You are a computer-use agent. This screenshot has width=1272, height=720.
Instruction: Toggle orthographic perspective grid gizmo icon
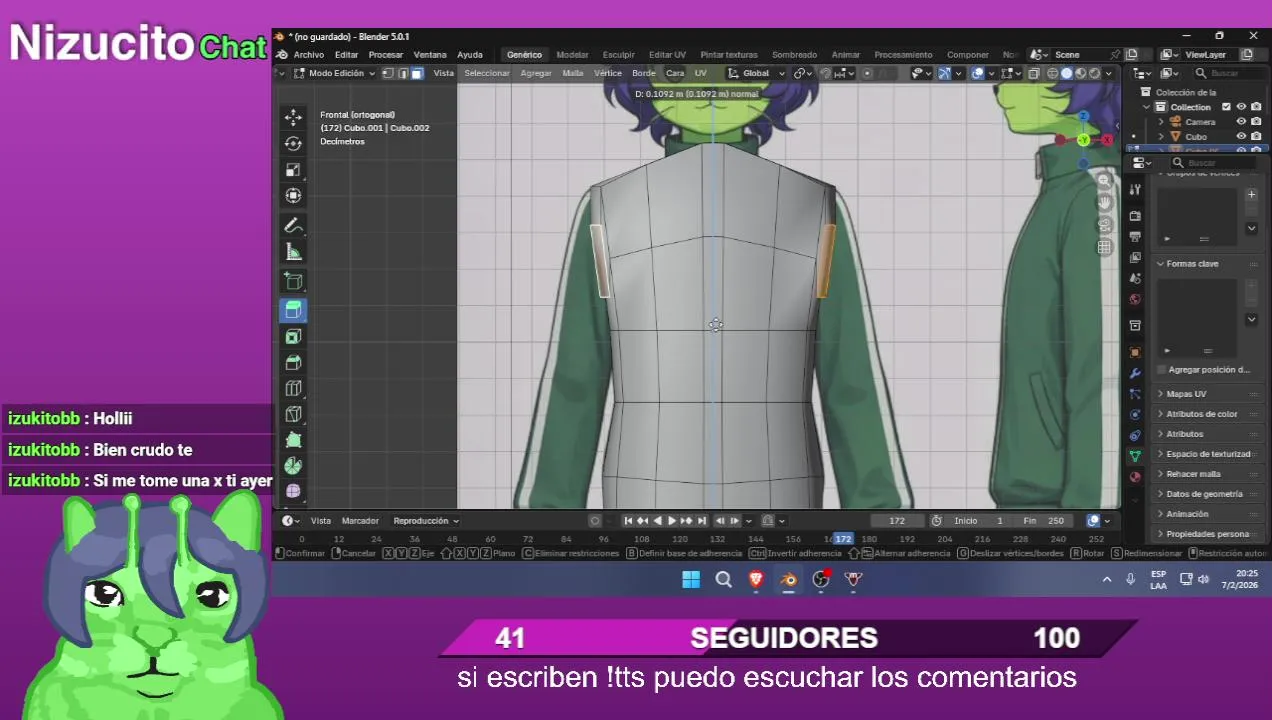click(x=1104, y=247)
